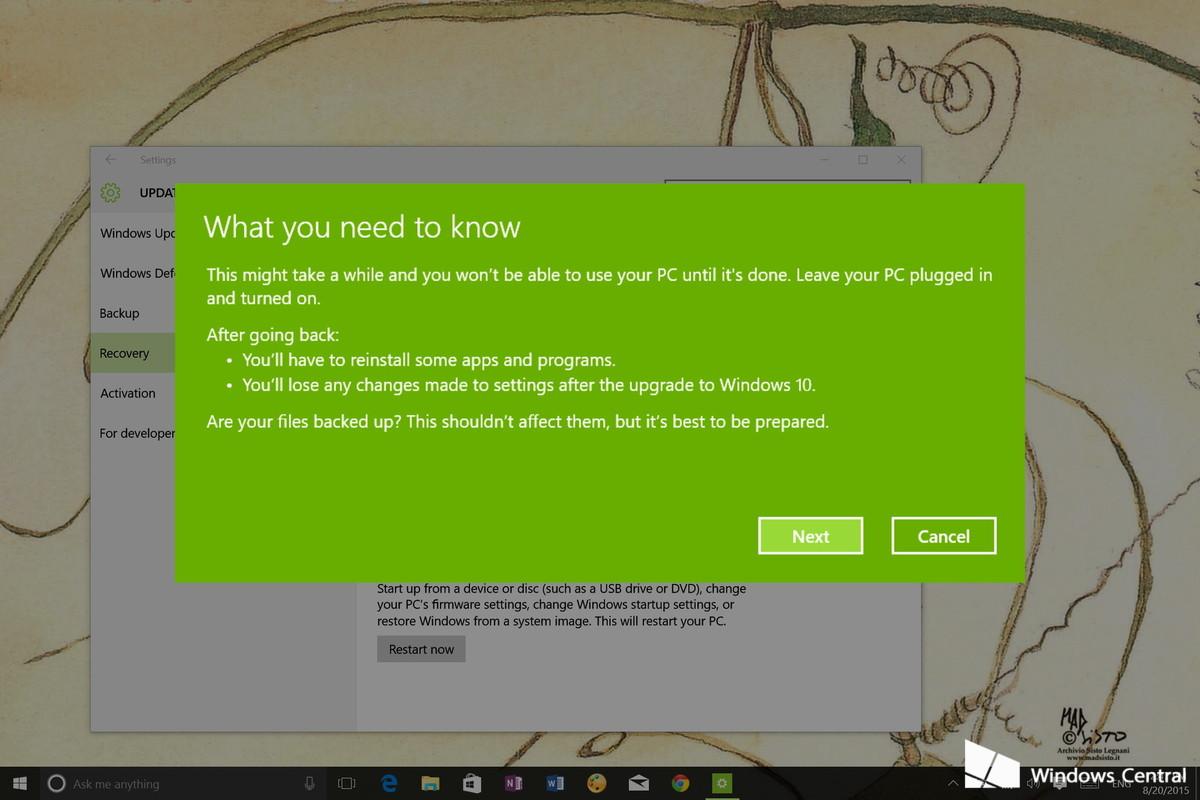The width and height of the screenshot is (1200, 800).
Task: Select the Recovery tab in Settings sidebar
Action: pyautogui.click(x=132, y=353)
